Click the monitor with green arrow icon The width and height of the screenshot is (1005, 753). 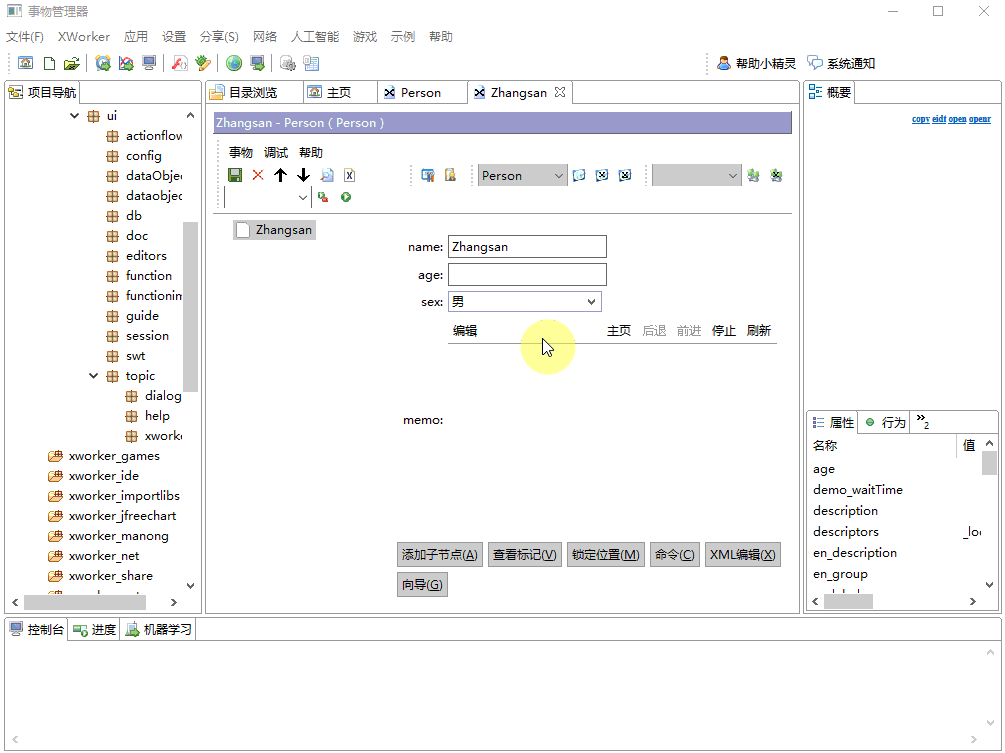click(x=257, y=63)
